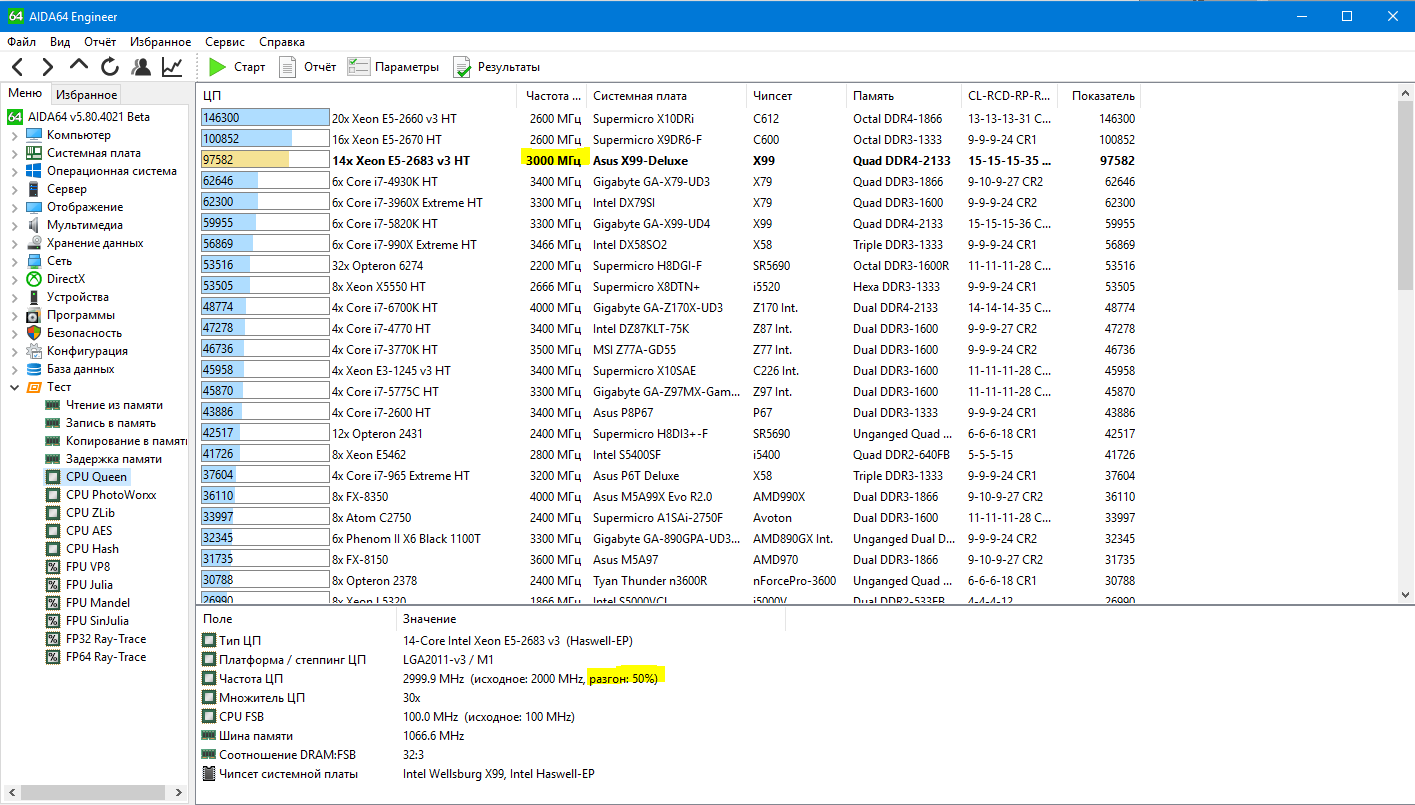Expand the Сеть tree node
Image resolution: width=1415 pixels, height=805 pixels.
click(x=14, y=261)
